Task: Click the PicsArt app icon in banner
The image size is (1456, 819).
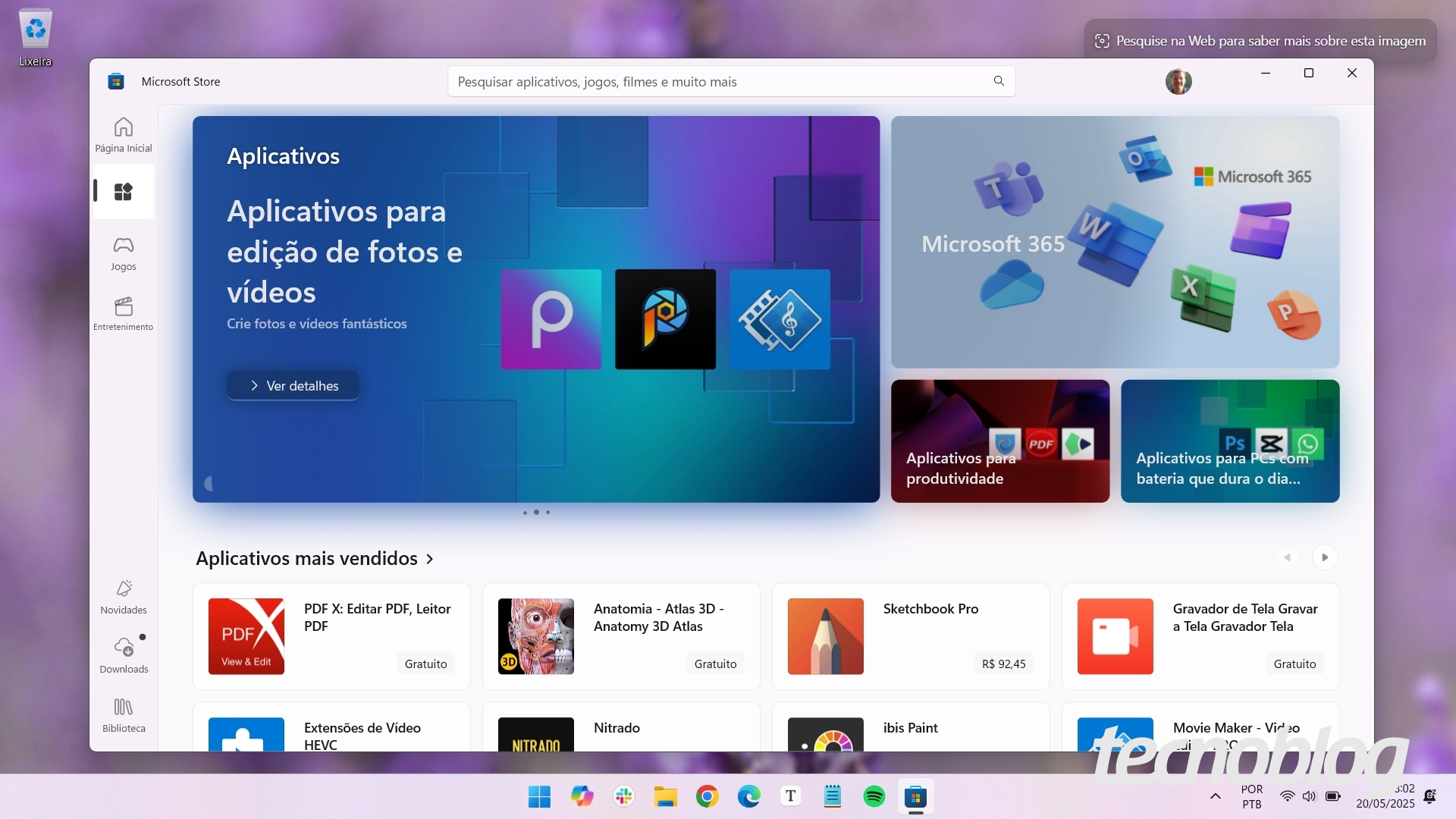Action: [x=551, y=319]
